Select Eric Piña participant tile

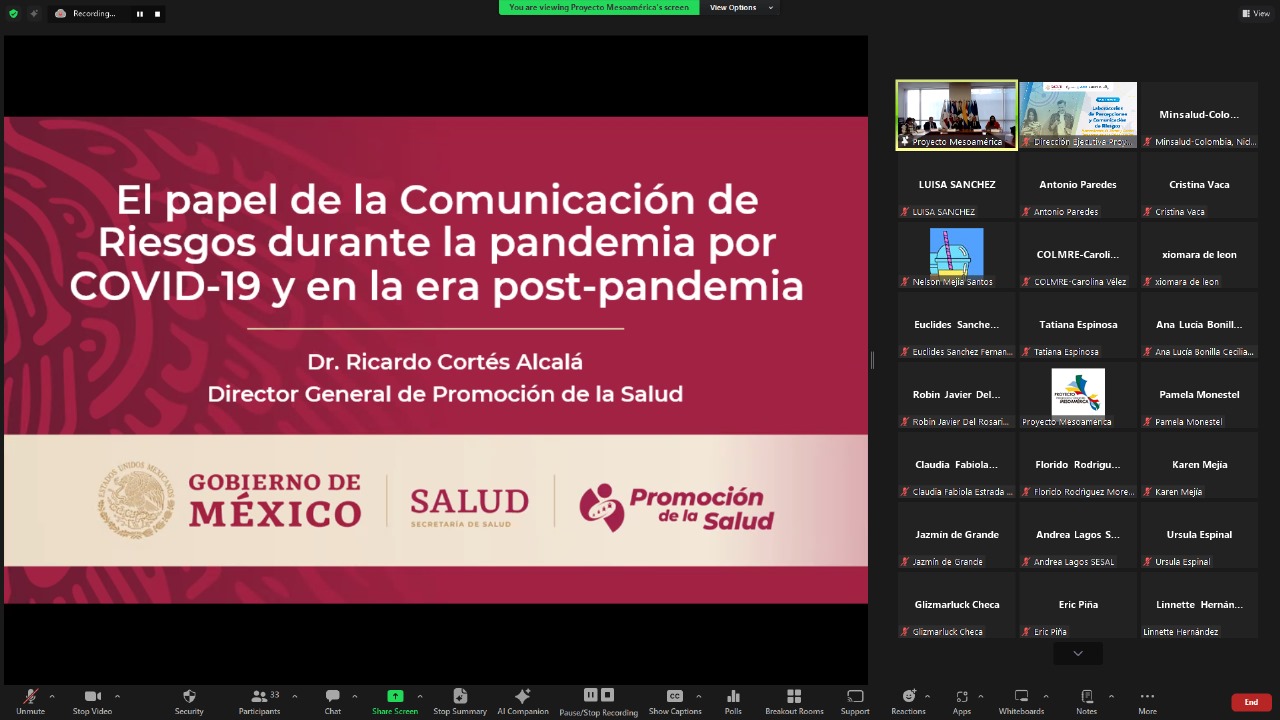pyautogui.click(x=1078, y=605)
